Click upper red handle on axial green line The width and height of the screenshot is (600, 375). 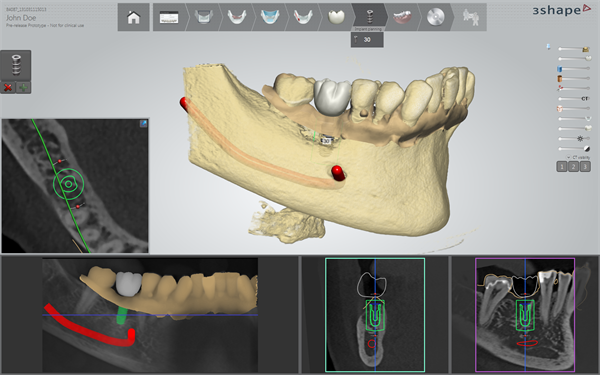pyautogui.click(x=60, y=161)
